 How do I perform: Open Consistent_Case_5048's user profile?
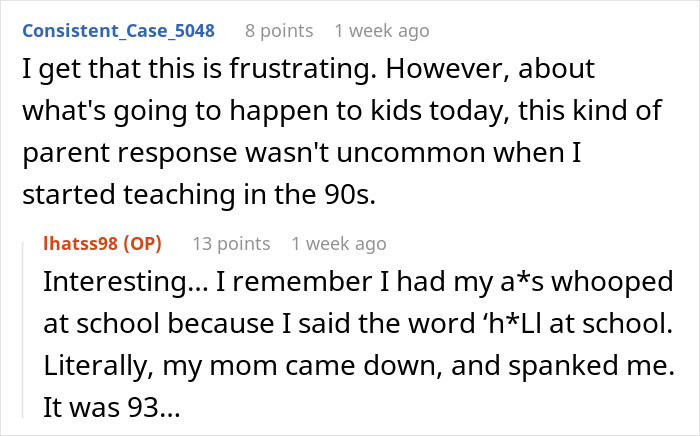[118, 31]
